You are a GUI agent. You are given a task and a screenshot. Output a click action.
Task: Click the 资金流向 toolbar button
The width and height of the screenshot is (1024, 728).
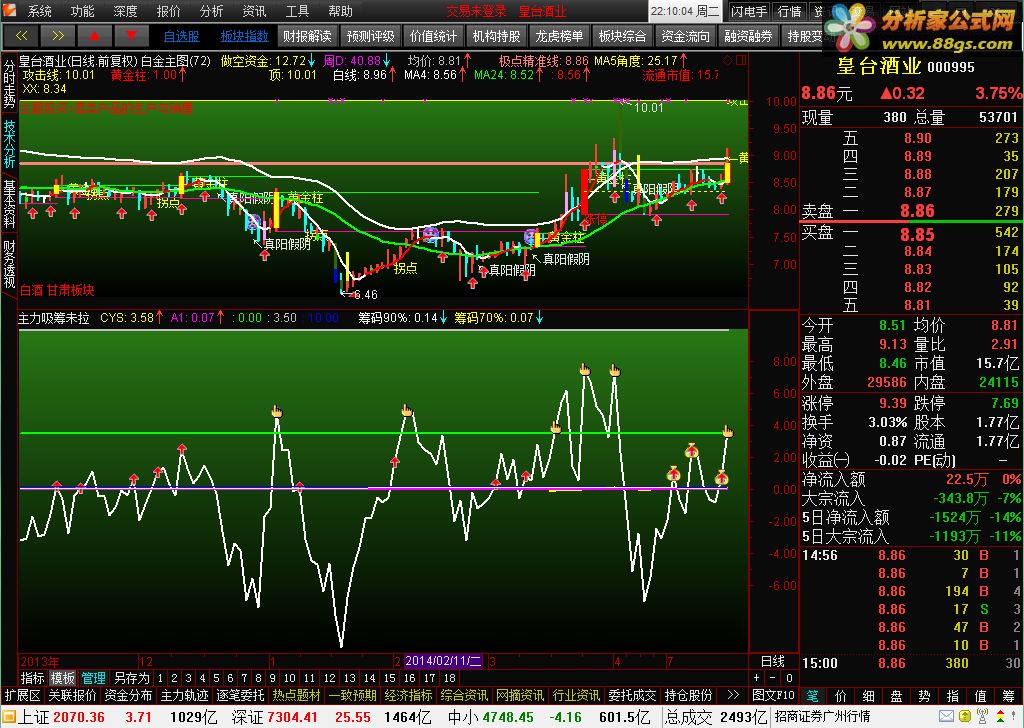(685, 36)
